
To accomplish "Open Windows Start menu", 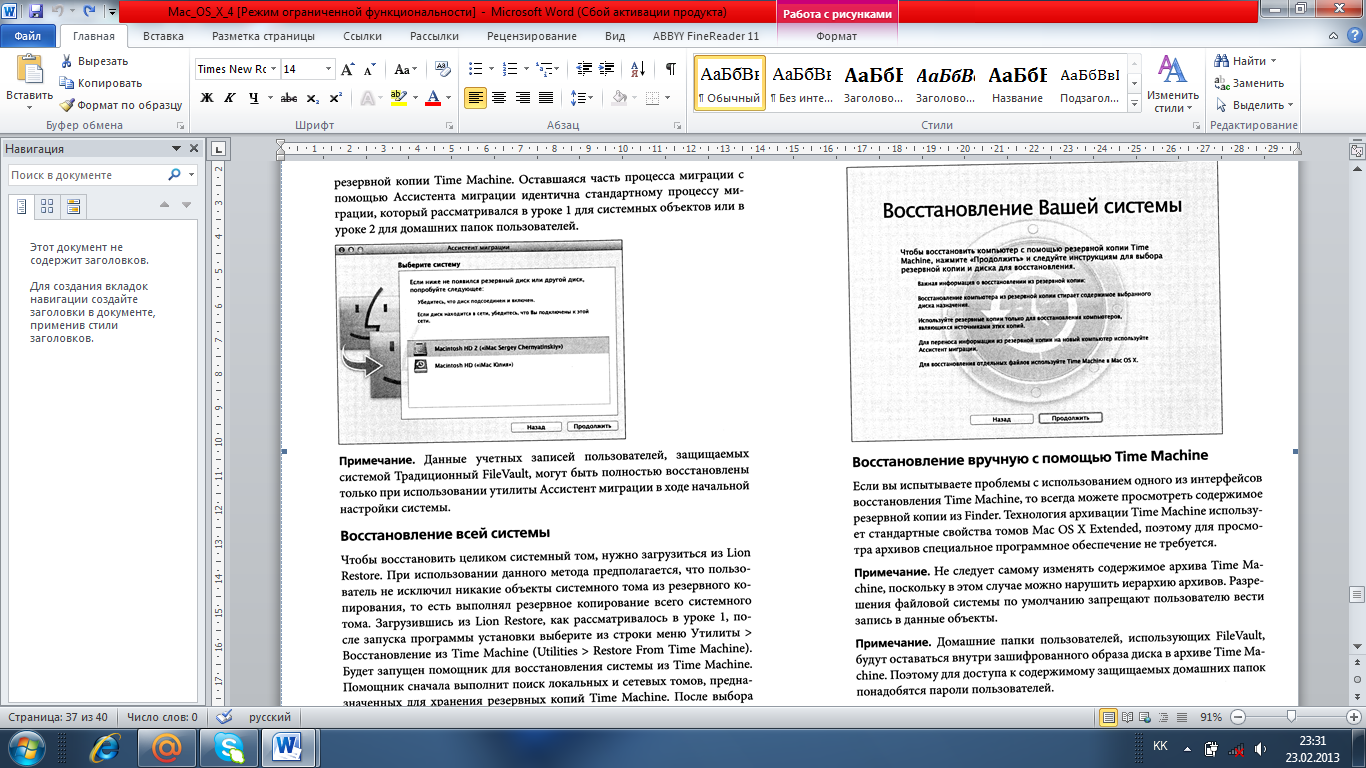I will point(25,747).
